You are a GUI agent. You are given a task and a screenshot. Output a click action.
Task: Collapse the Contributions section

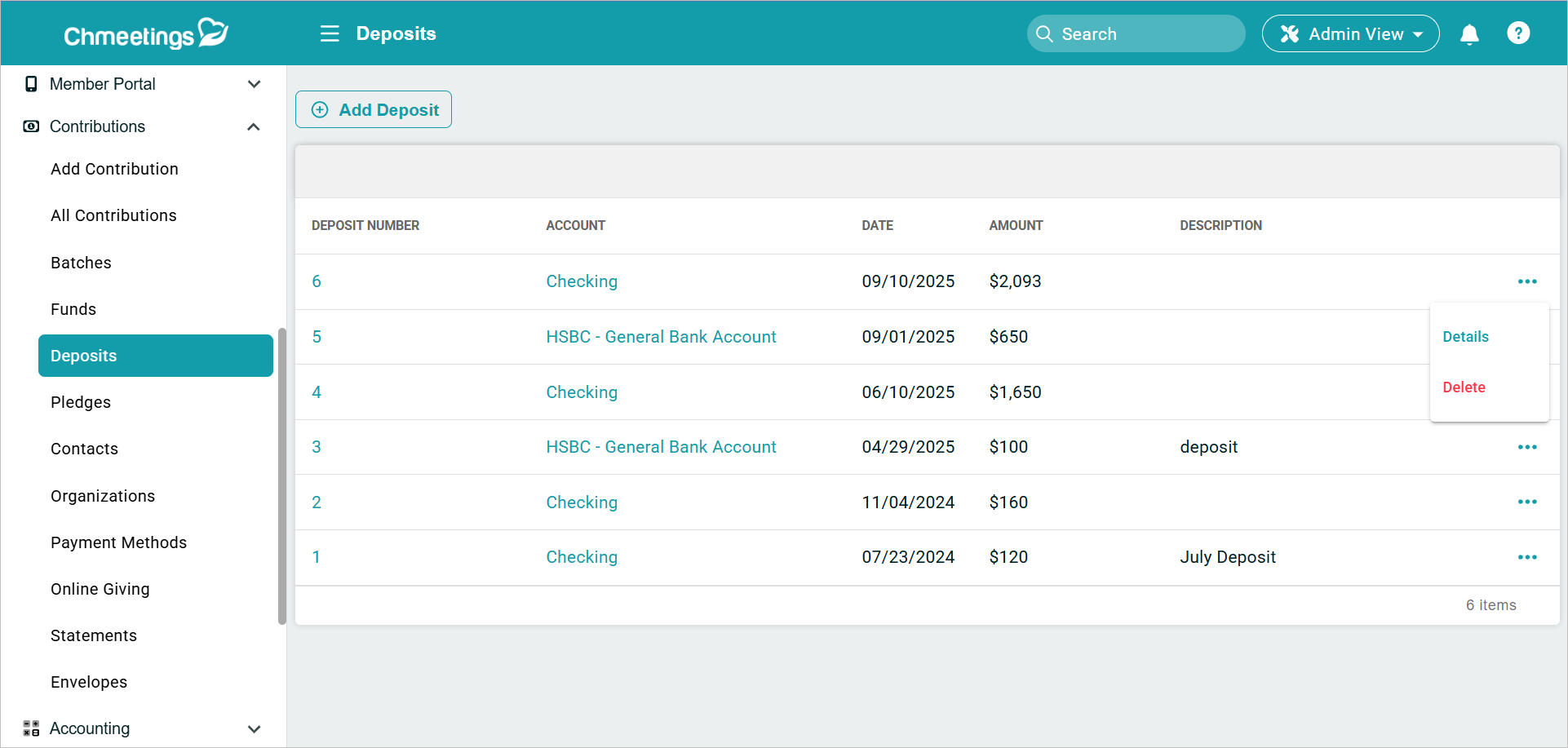pos(254,126)
